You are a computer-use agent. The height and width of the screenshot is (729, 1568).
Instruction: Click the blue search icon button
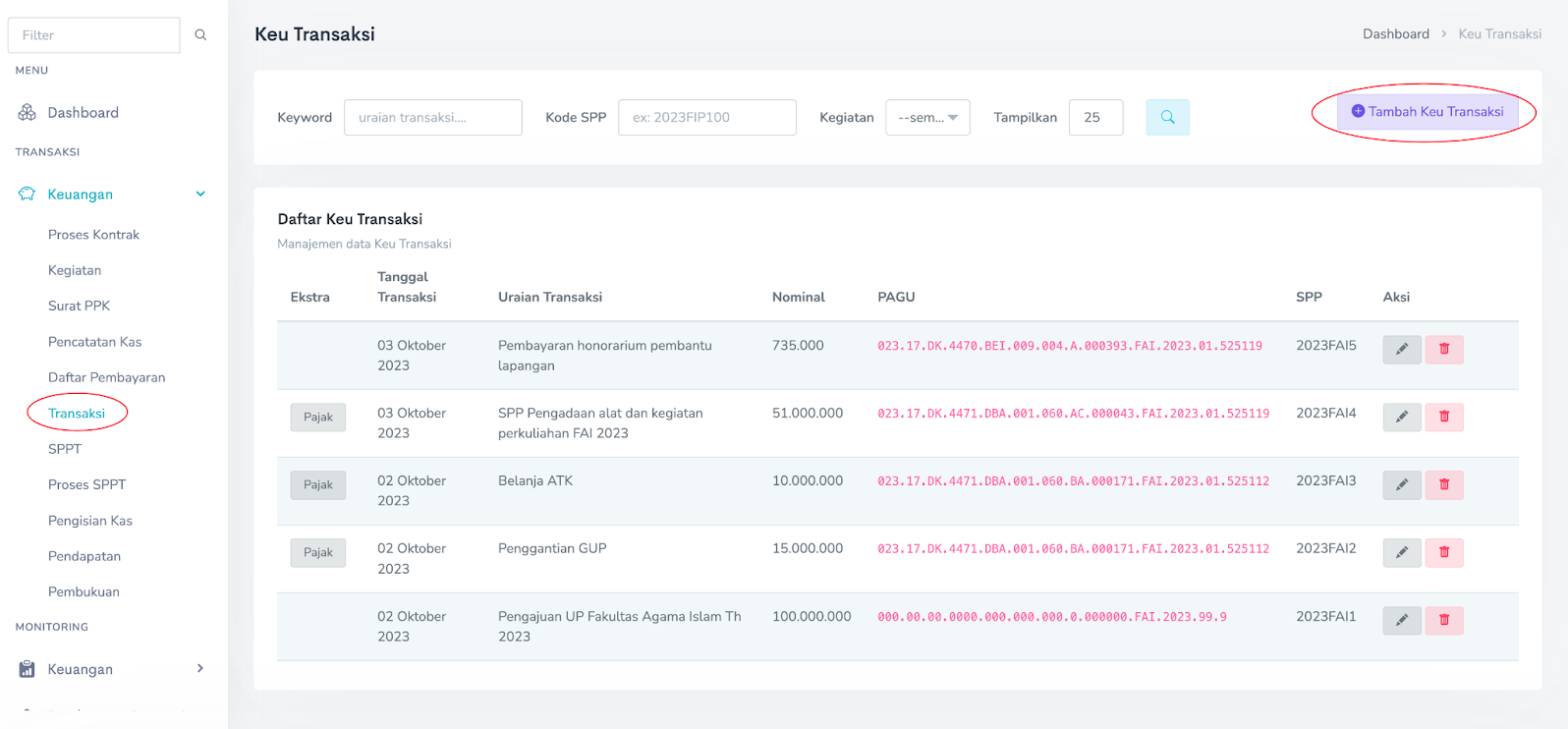[1167, 117]
